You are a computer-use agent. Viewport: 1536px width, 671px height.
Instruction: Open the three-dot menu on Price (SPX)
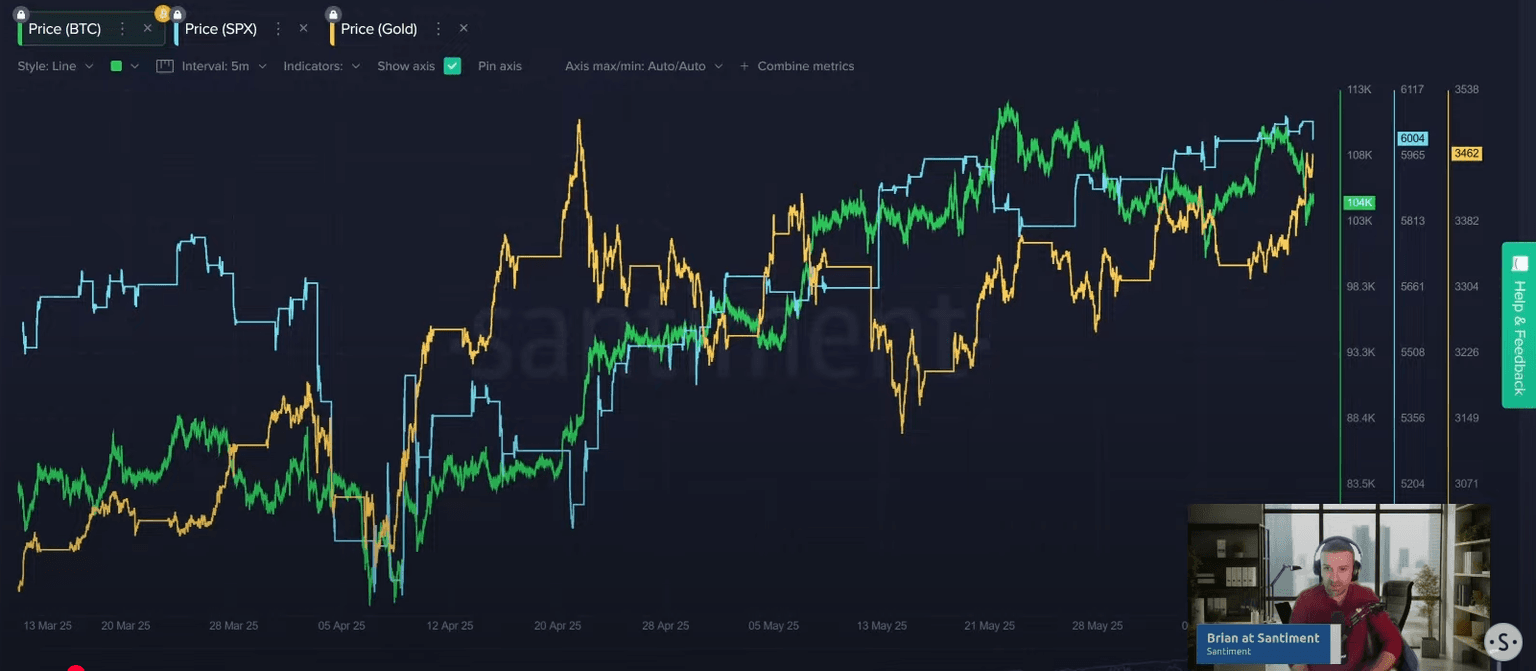pyautogui.click(x=278, y=29)
